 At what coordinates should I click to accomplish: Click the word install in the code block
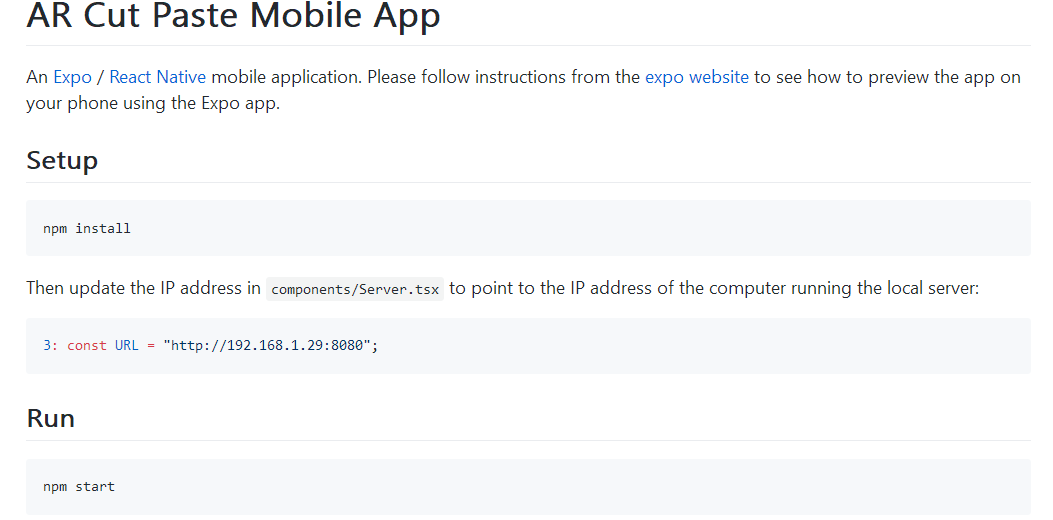tap(103, 228)
